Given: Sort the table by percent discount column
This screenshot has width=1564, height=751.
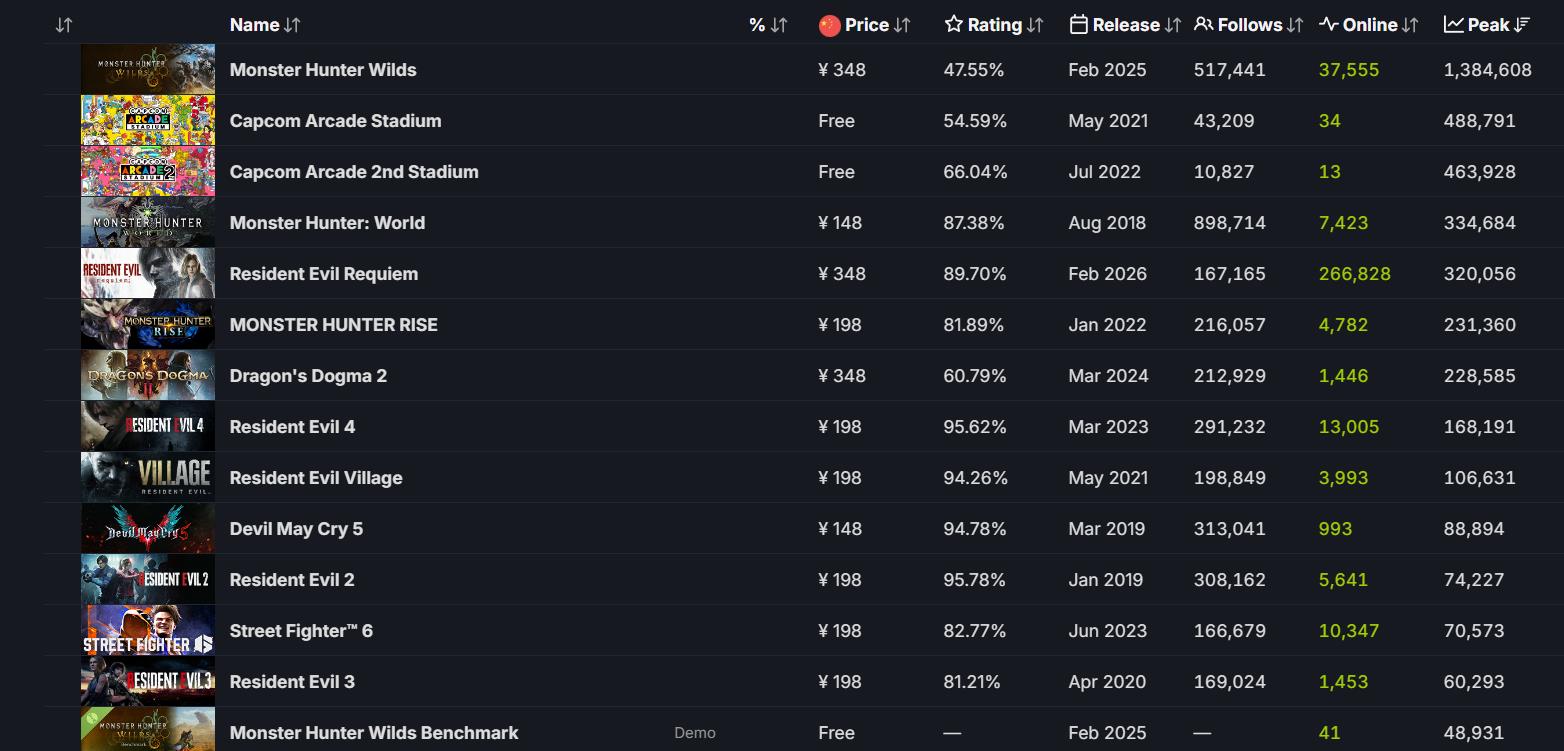Looking at the screenshot, I should tap(768, 25).
